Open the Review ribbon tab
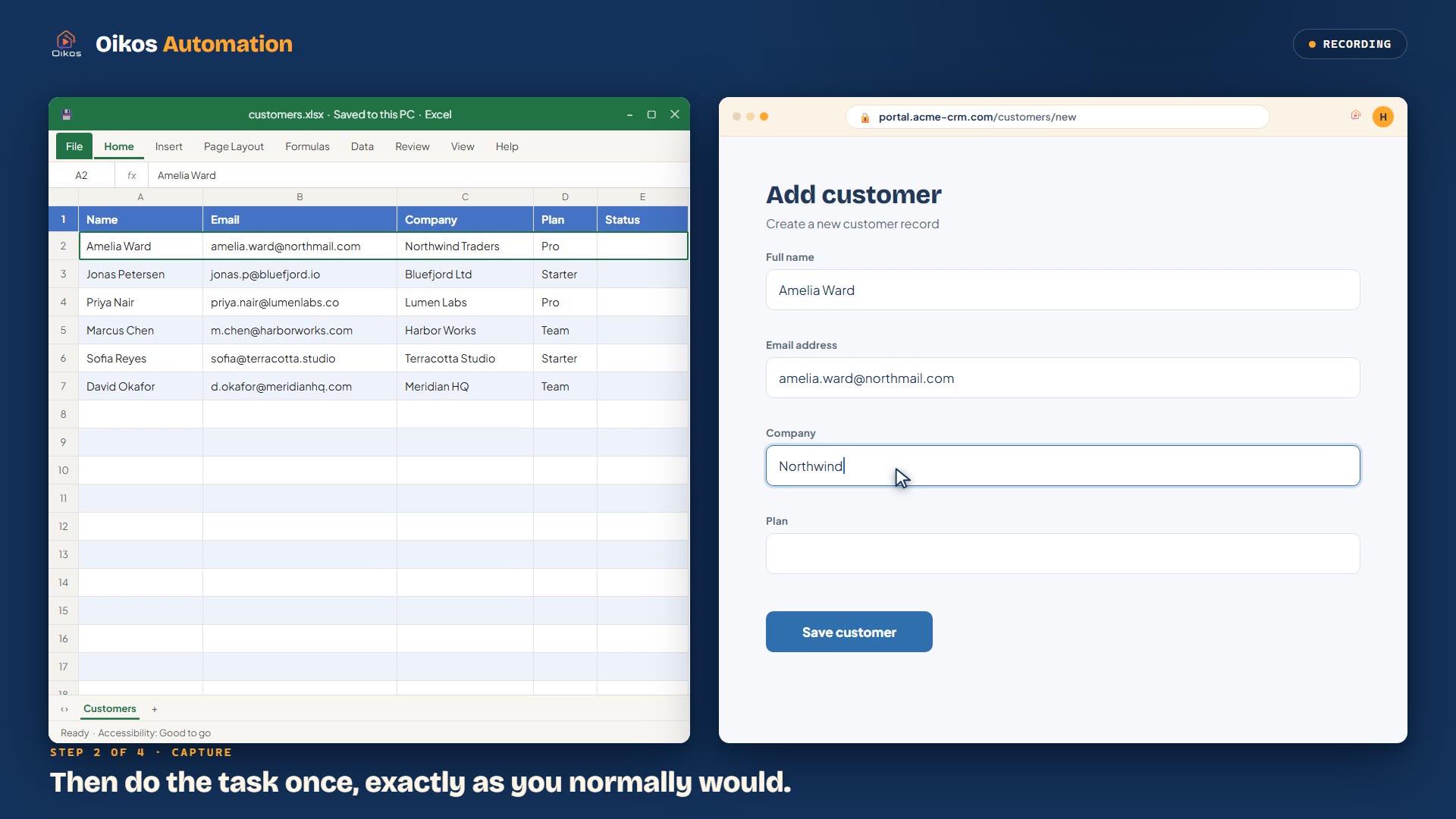Screen dimensions: 1456x819 point(412,146)
